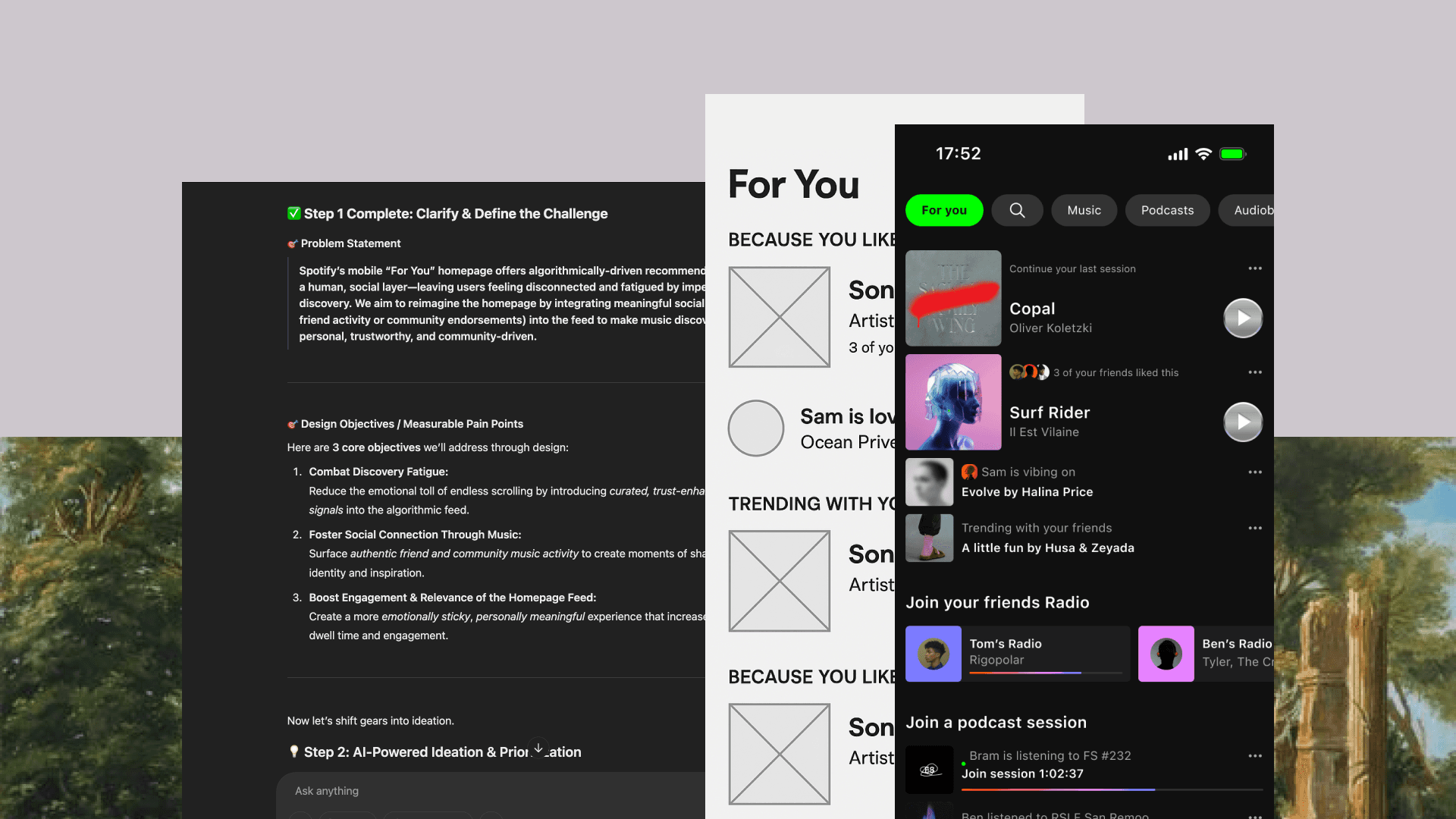Open more options for Copal session row
Image resolution: width=1456 pixels, height=819 pixels.
click(x=1255, y=268)
